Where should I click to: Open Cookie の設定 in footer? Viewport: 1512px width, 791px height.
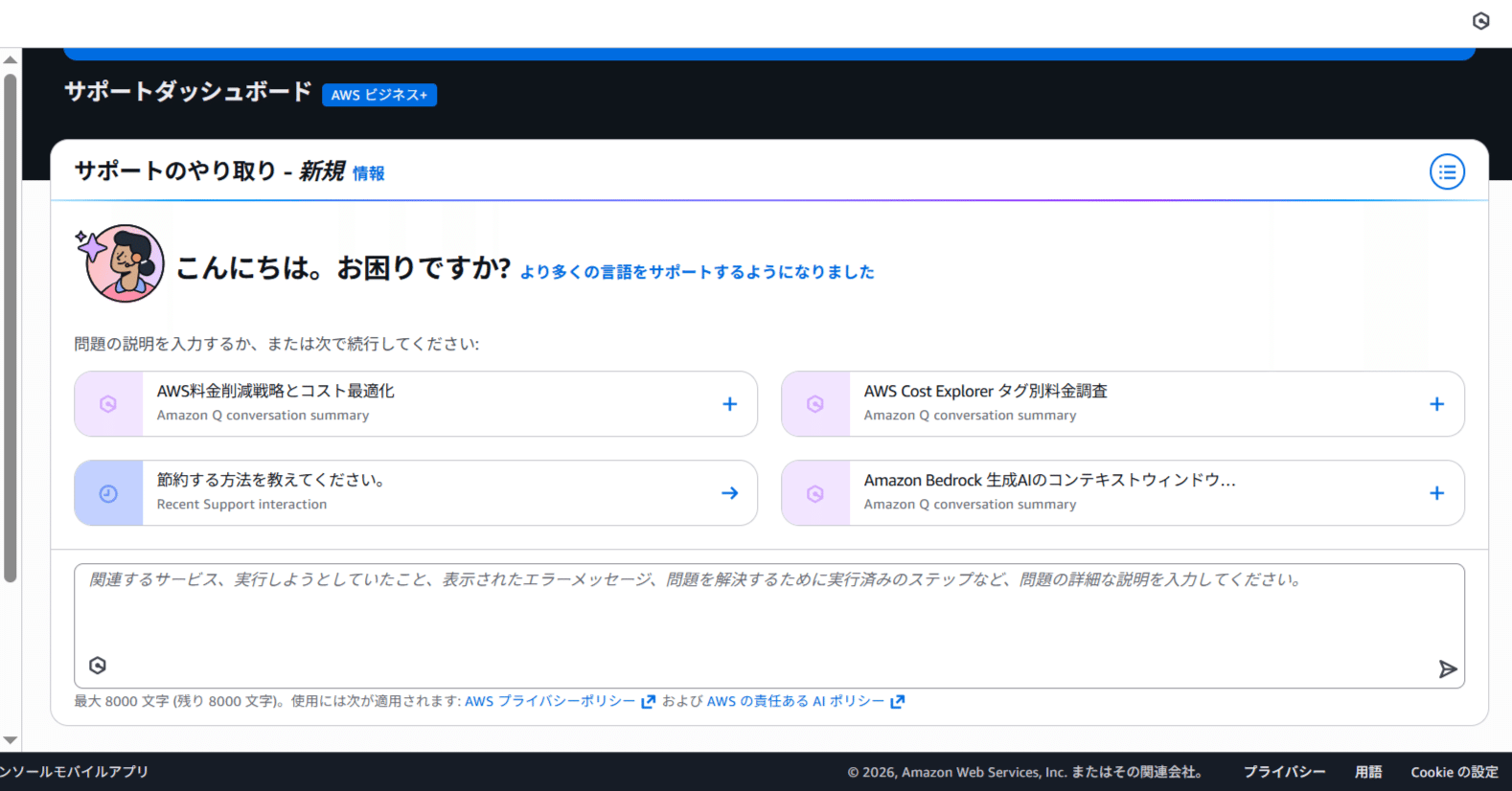(1455, 772)
